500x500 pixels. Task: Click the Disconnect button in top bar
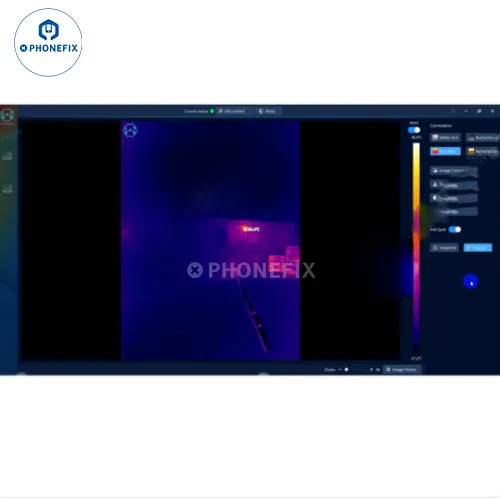[232, 111]
